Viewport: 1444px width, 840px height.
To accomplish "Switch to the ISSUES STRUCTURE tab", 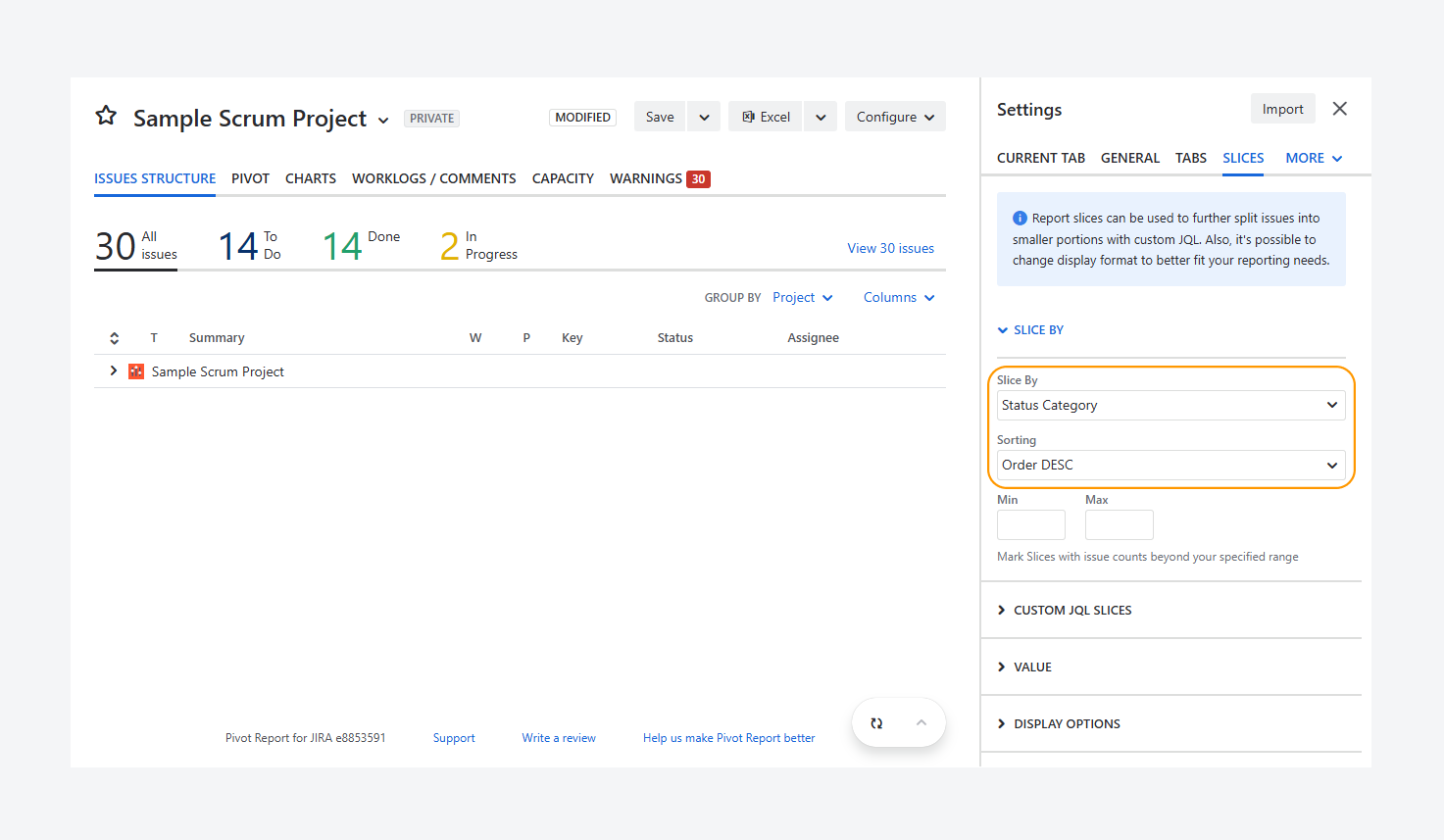I will click(155, 178).
